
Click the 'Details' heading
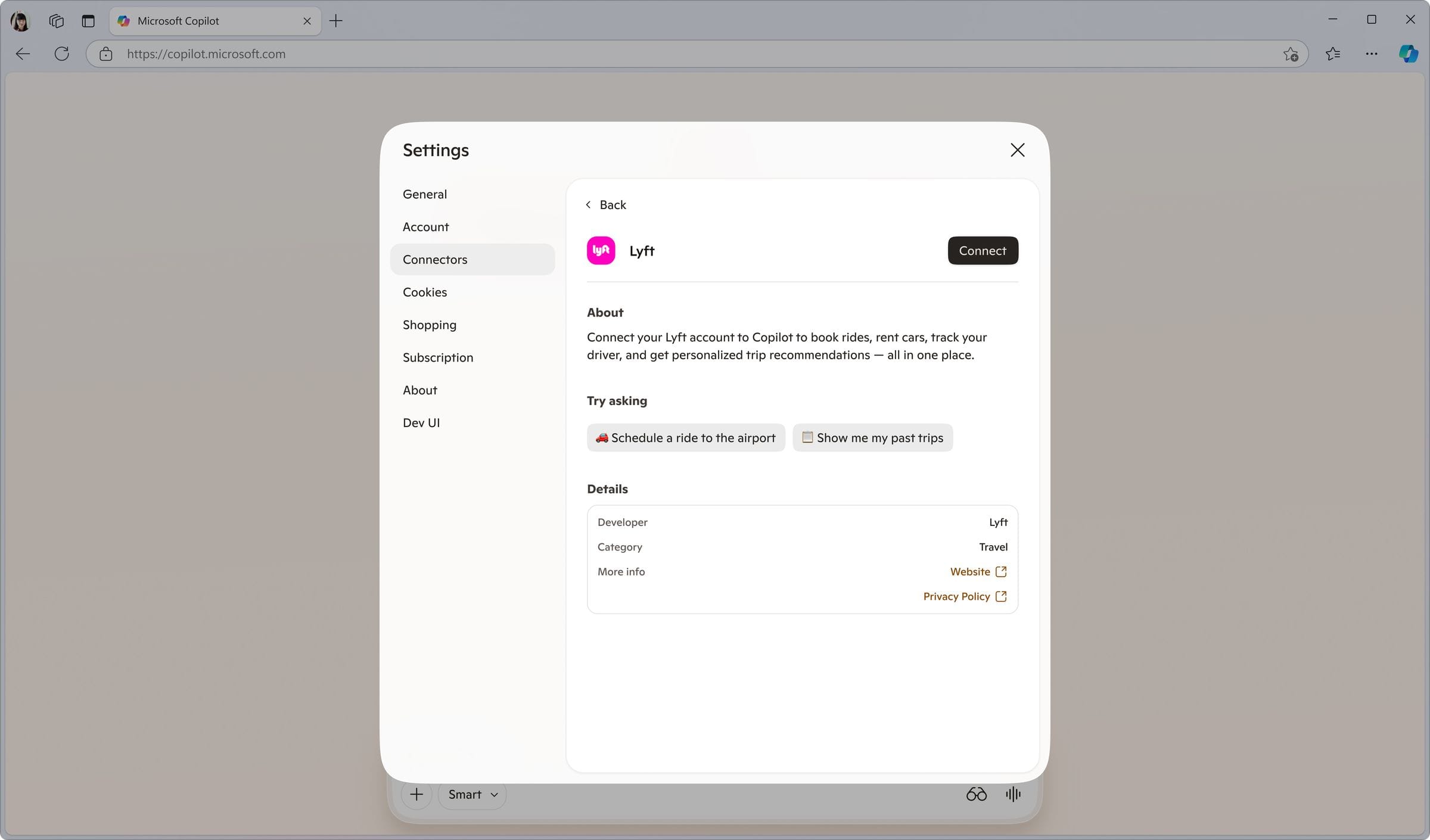[x=607, y=489]
